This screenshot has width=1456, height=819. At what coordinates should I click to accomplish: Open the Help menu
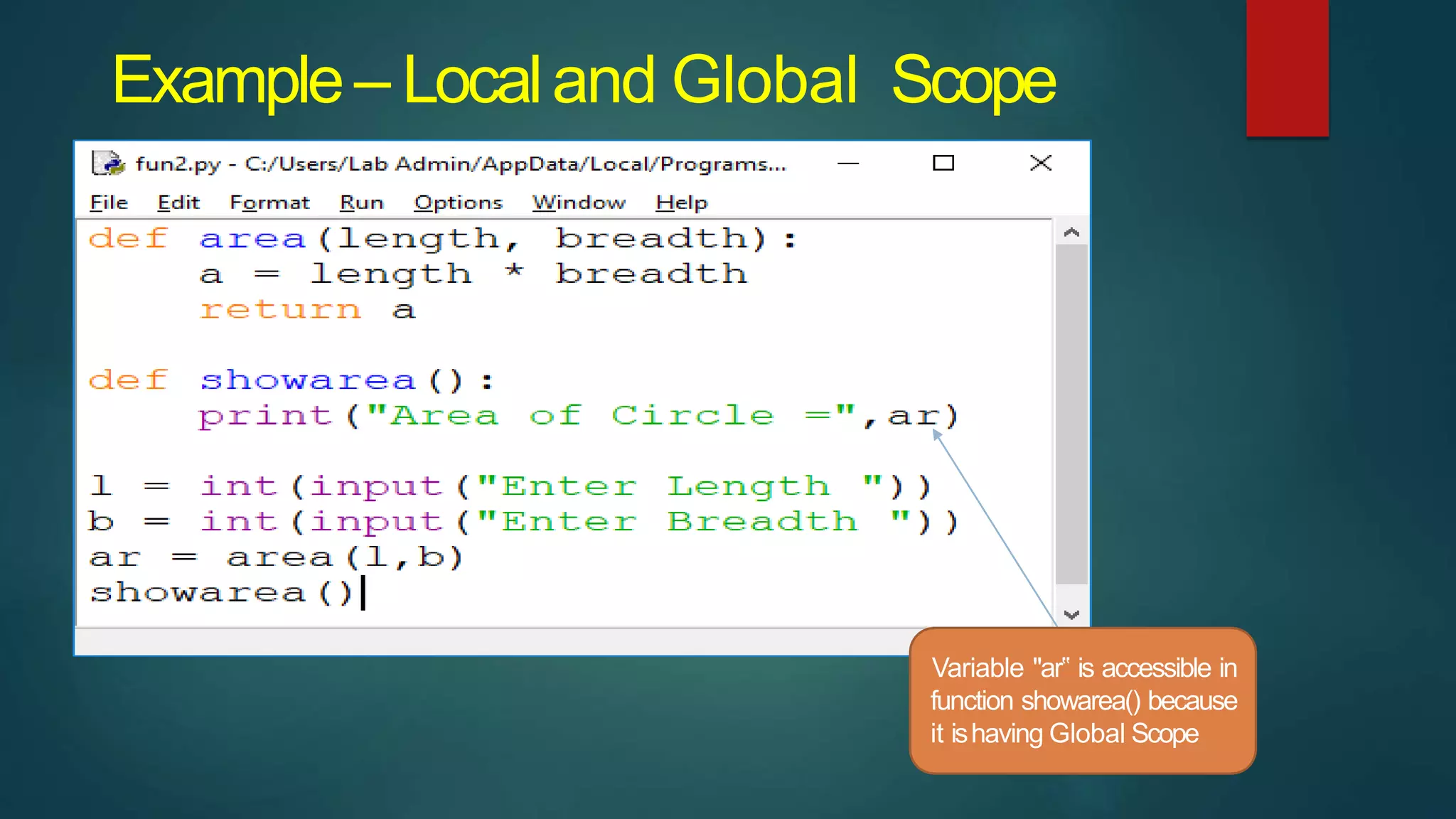pyautogui.click(x=681, y=203)
